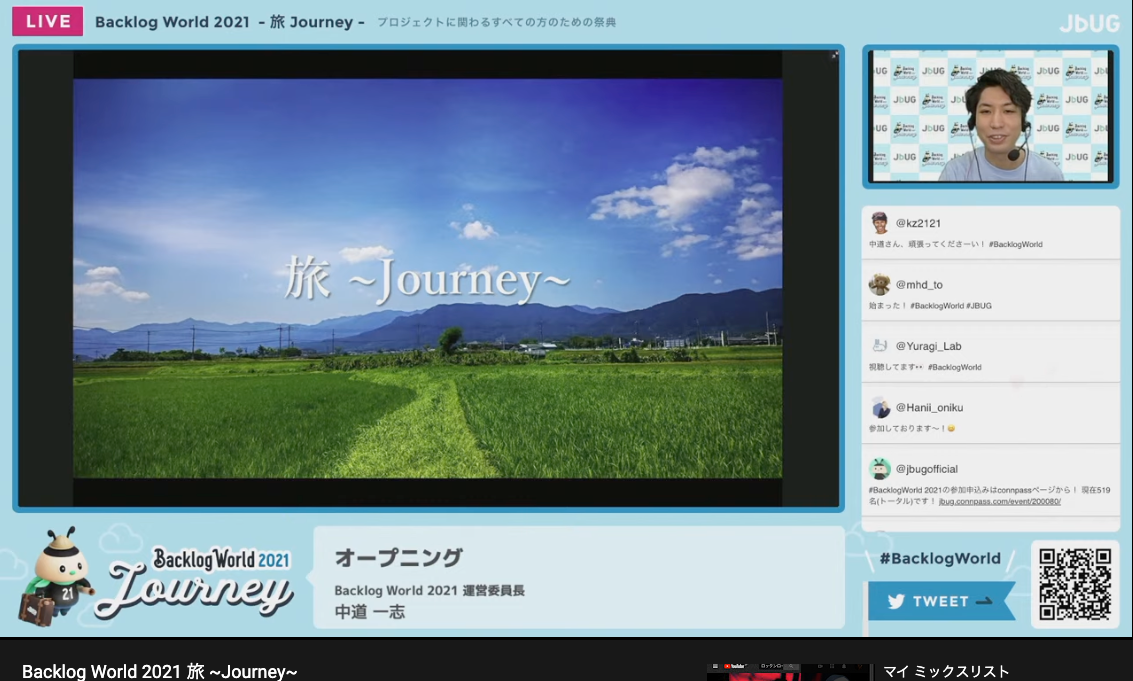Click the QR code
Image resolution: width=1133 pixels, height=681 pixels.
pyautogui.click(x=1074, y=583)
